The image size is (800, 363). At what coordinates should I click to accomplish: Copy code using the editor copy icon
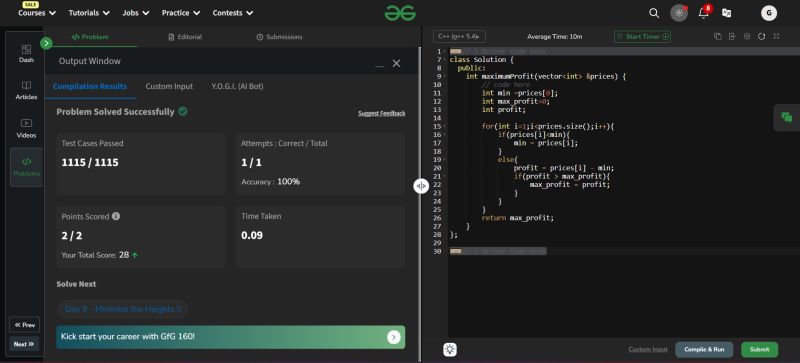717,36
